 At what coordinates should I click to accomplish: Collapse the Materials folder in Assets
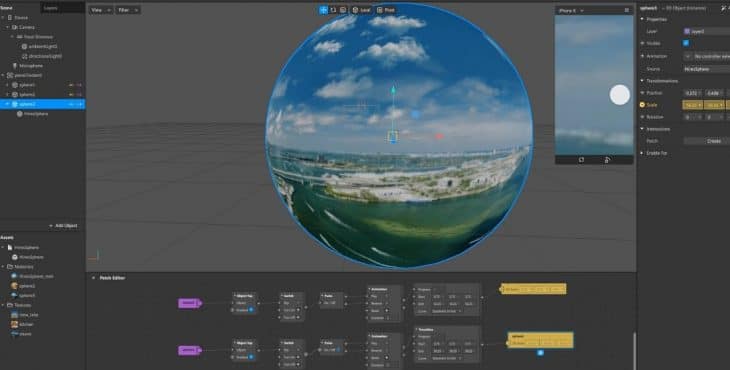pos(3,267)
